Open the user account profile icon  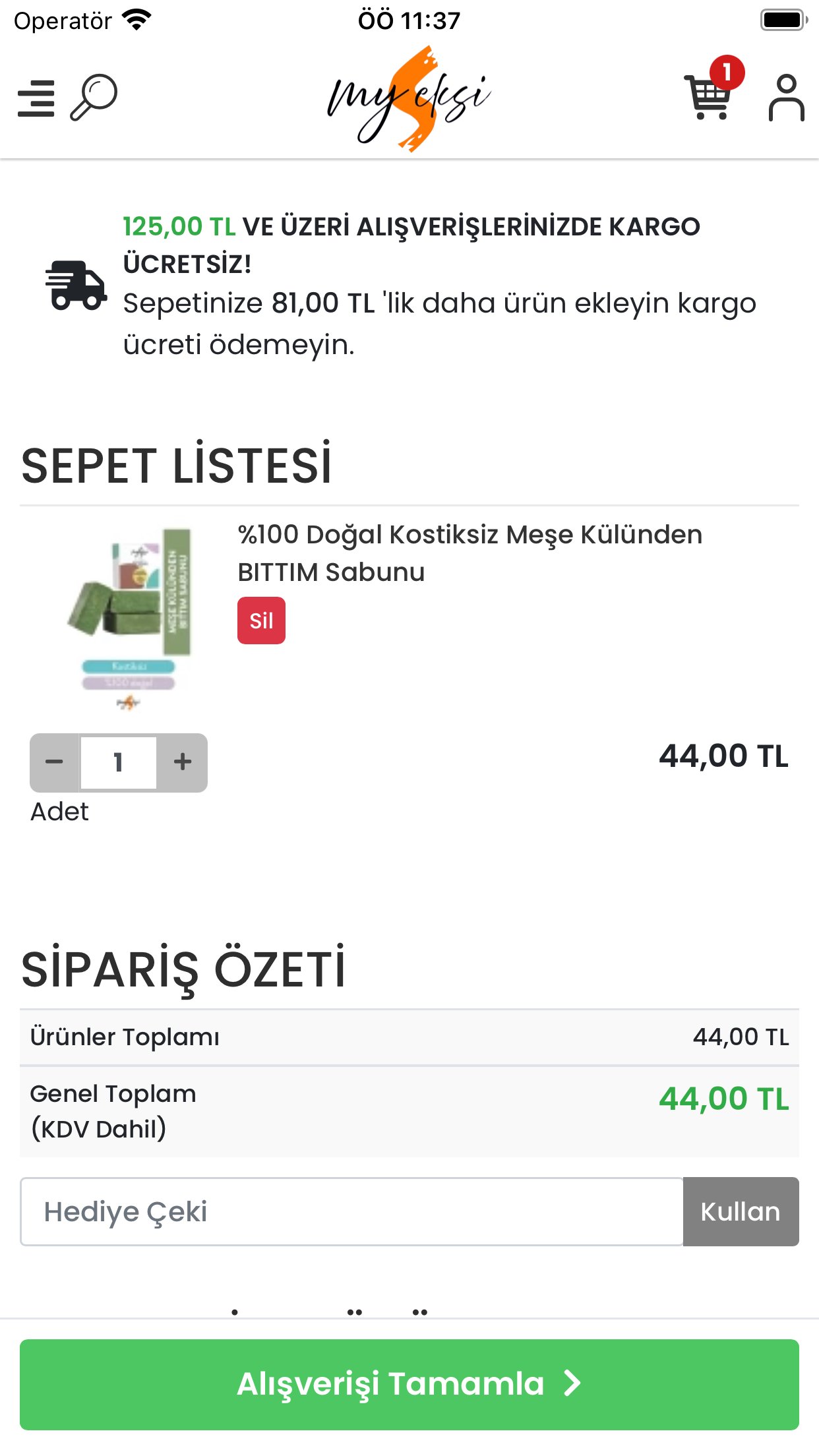786,98
